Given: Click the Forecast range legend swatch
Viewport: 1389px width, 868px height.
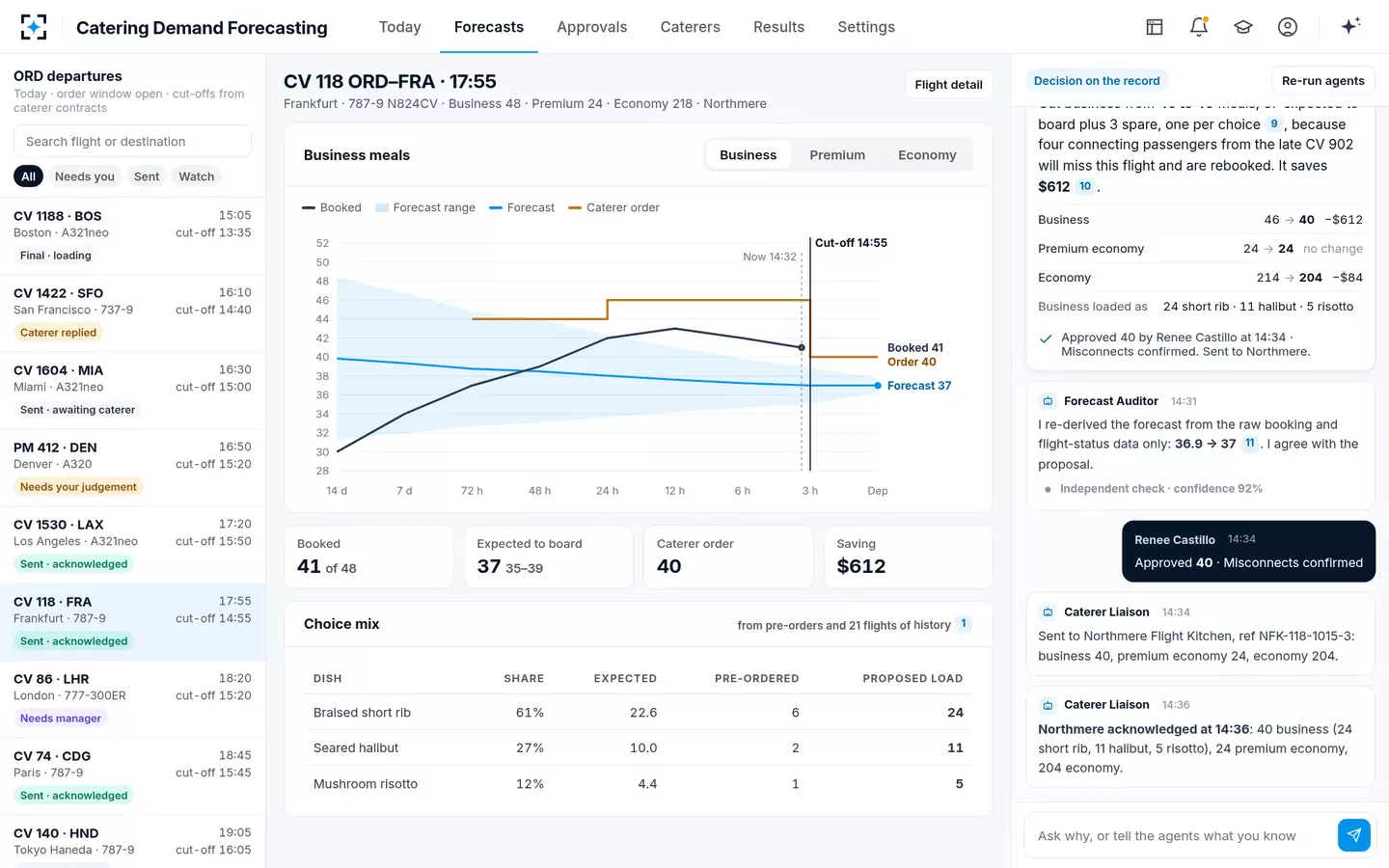Looking at the screenshot, I should point(382,208).
